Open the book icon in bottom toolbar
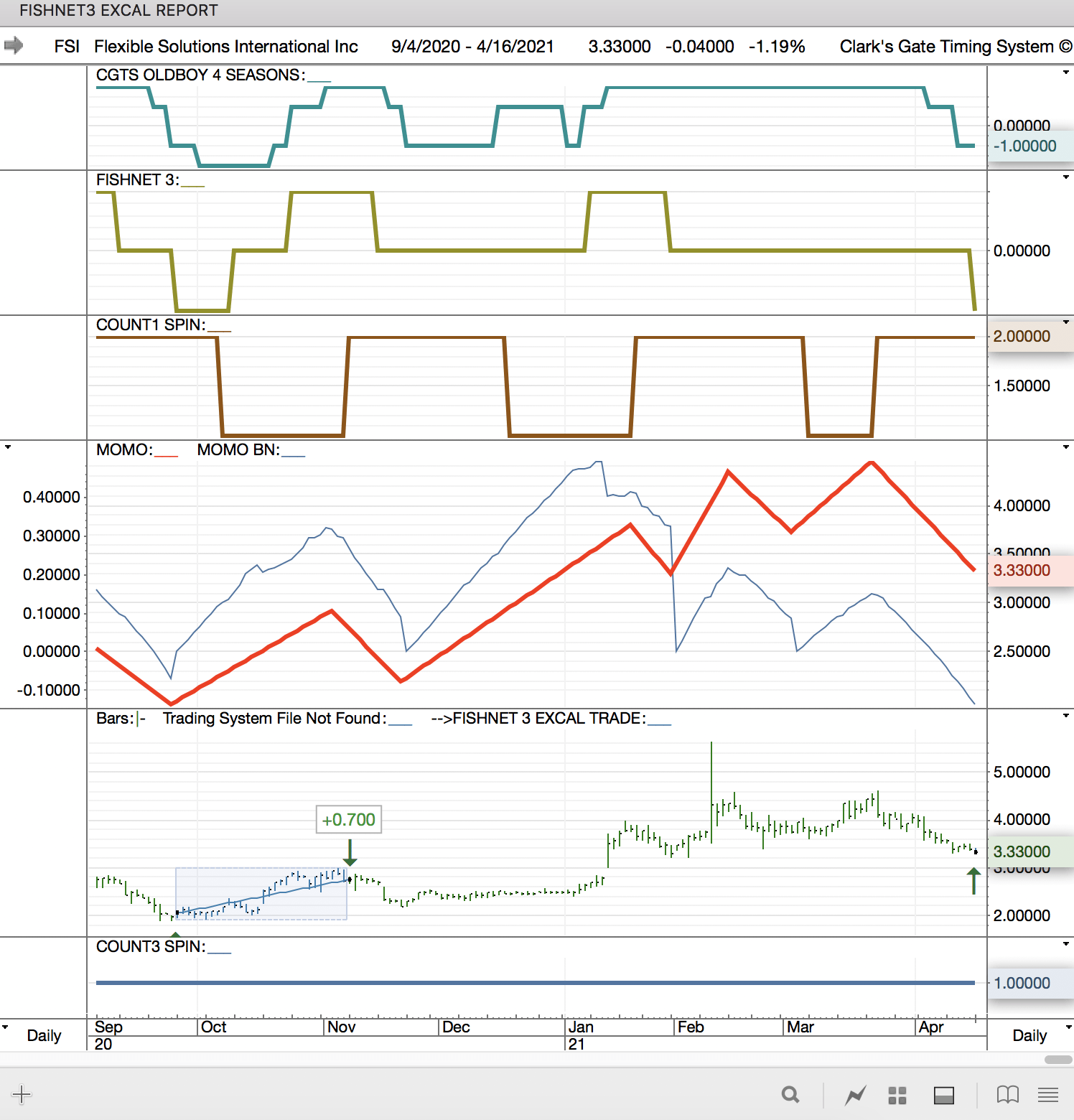 click(x=1008, y=1094)
